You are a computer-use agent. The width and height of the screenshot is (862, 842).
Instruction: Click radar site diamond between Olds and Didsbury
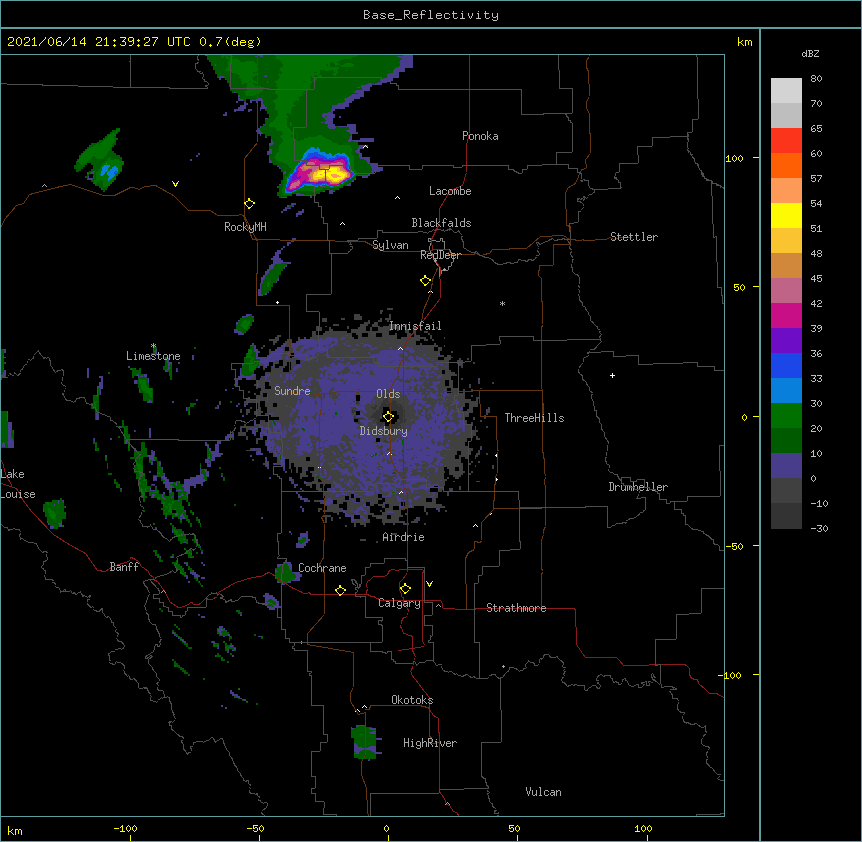click(389, 417)
